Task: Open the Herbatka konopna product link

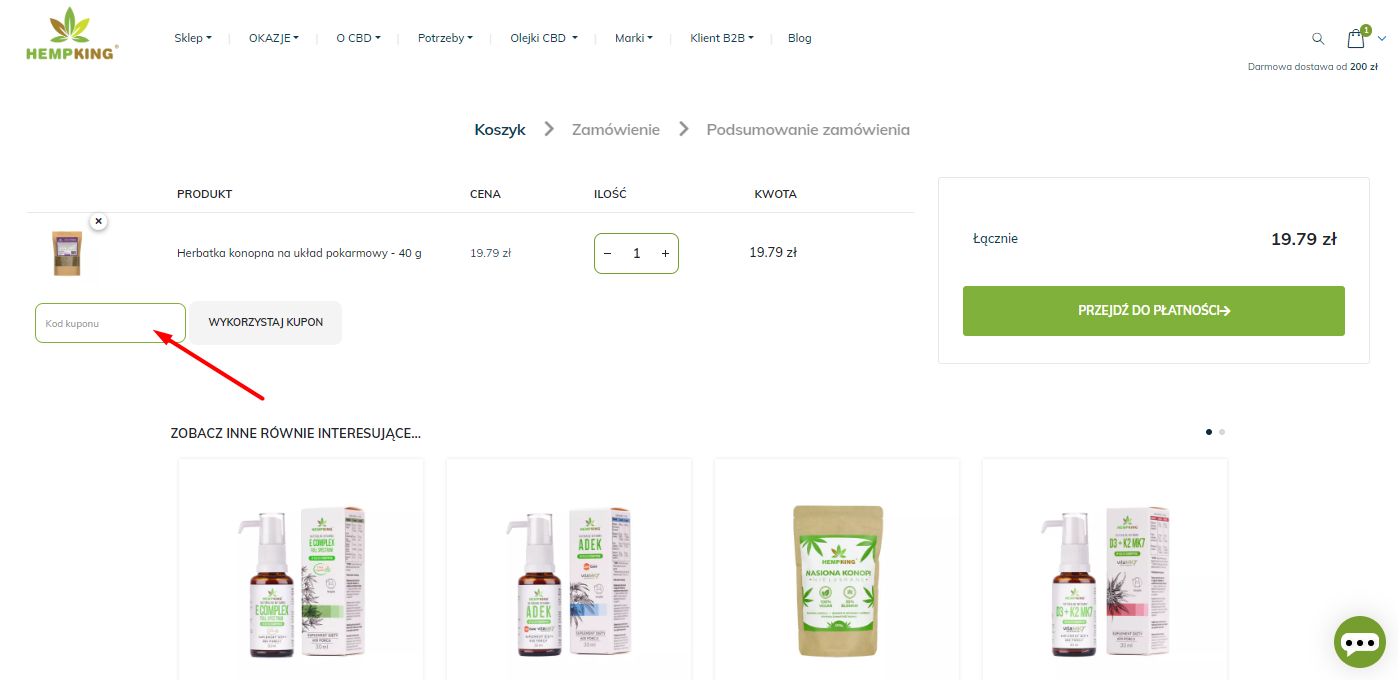Action: (x=299, y=253)
